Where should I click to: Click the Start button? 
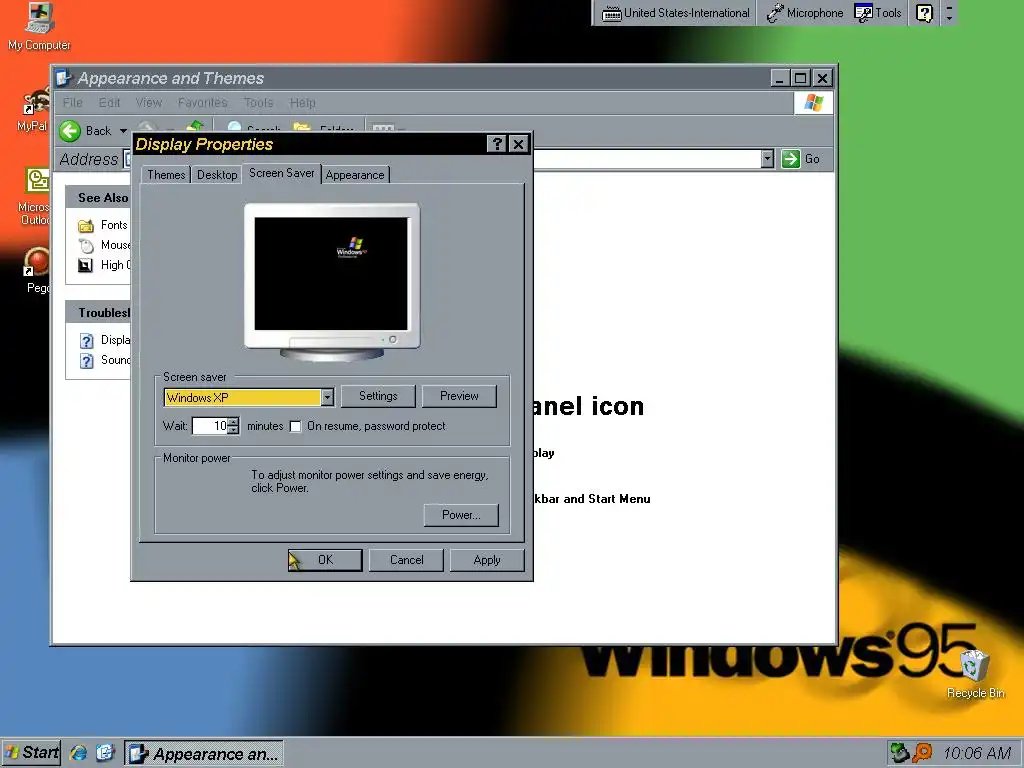[x=31, y=753]
